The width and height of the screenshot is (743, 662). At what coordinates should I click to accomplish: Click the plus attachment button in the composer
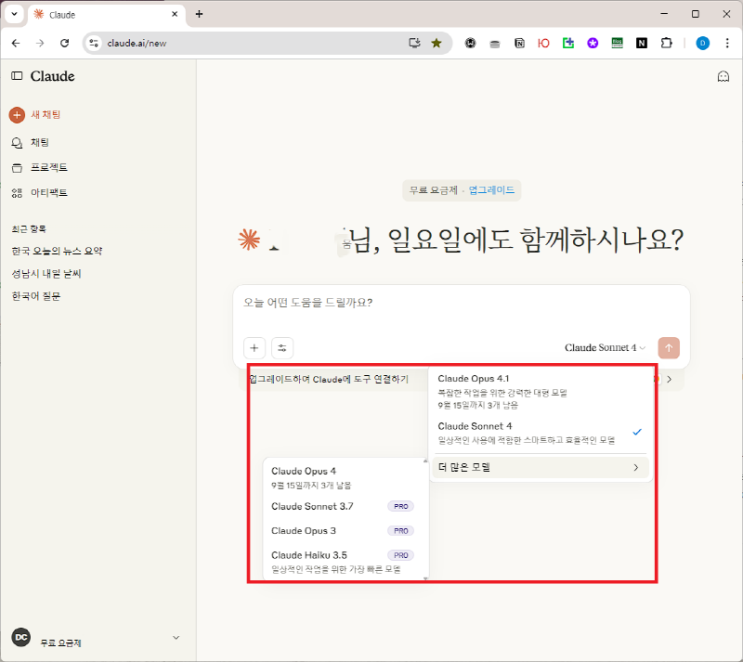(254, 348)
